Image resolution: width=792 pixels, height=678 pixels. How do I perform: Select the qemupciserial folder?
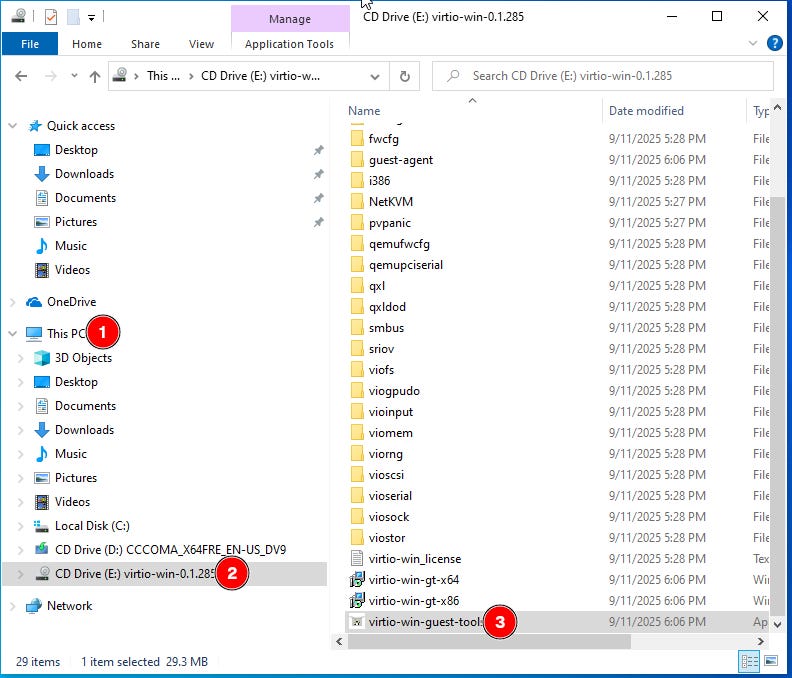point(406,265)
